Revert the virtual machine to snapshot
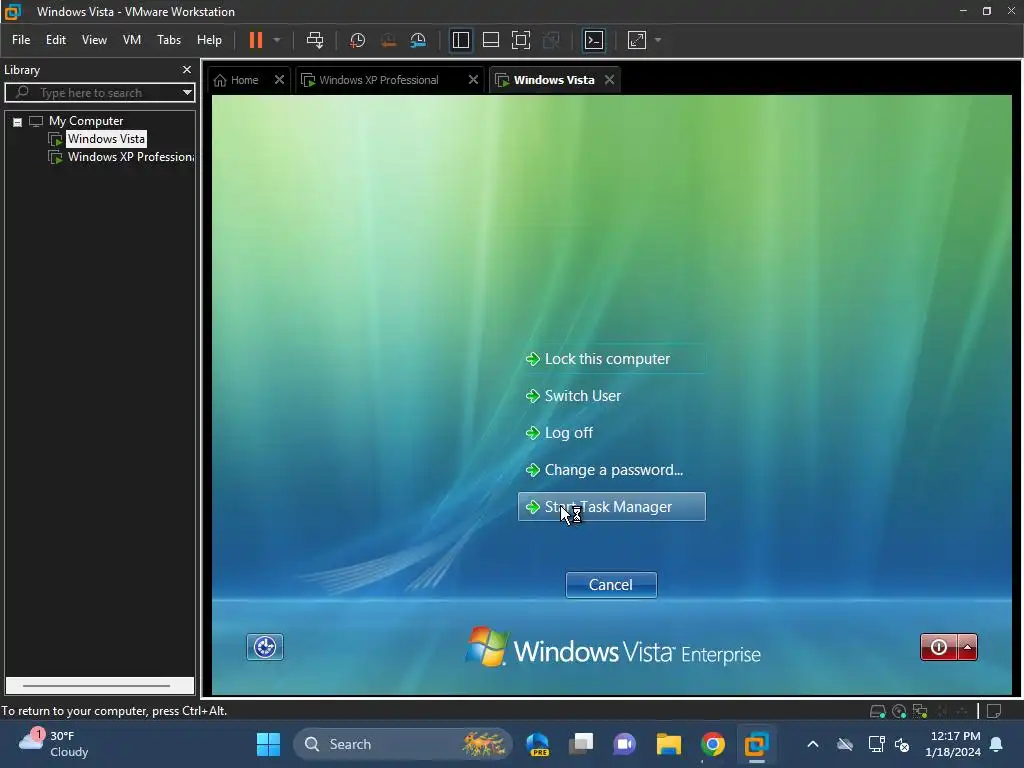The width and height of the screenshot is (1024, 768). pyautogui.click(x=388, y=40)
